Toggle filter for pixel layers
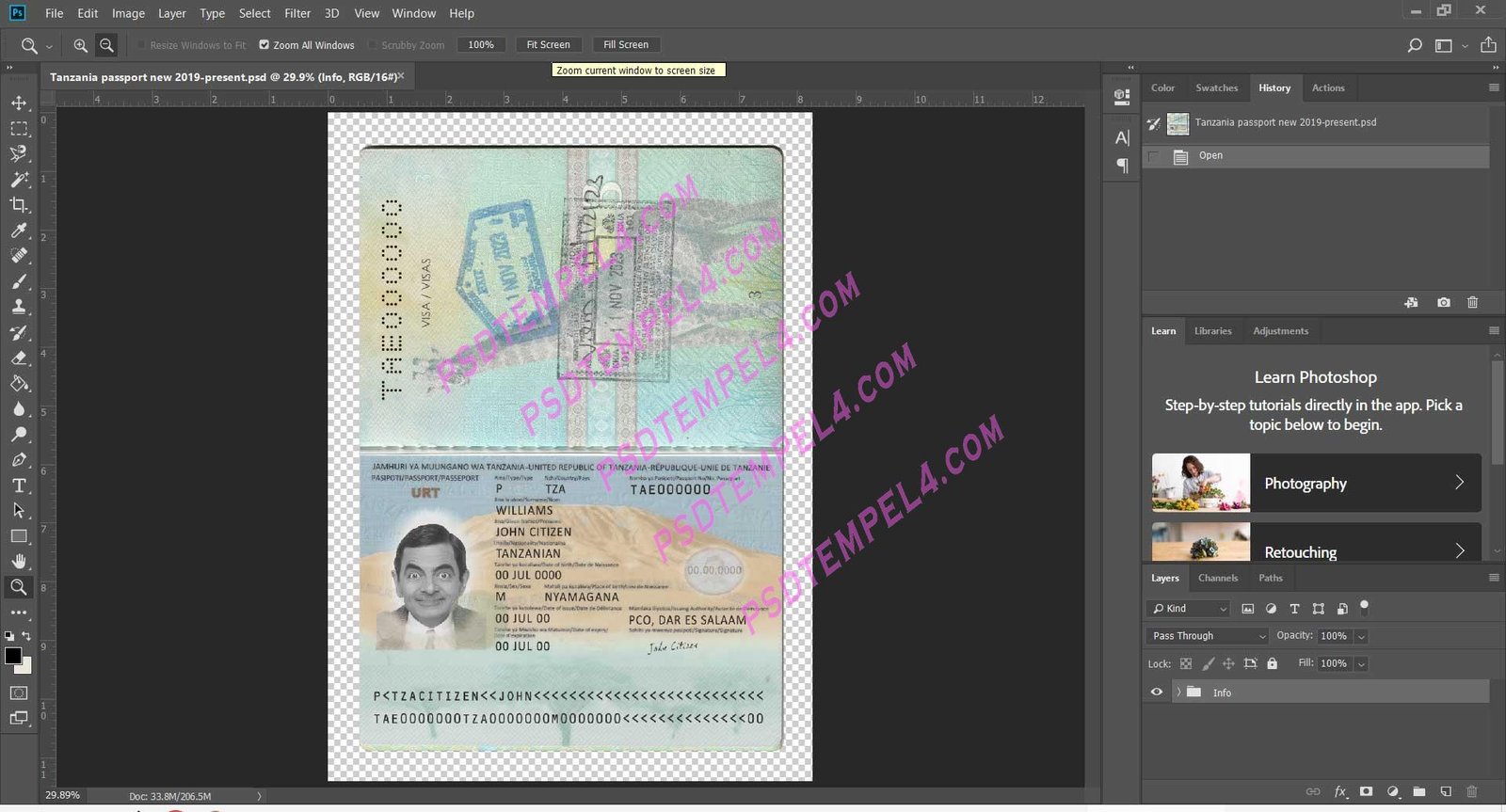This screenshot has width=1506, height=812. click(x=1248, y=609)
